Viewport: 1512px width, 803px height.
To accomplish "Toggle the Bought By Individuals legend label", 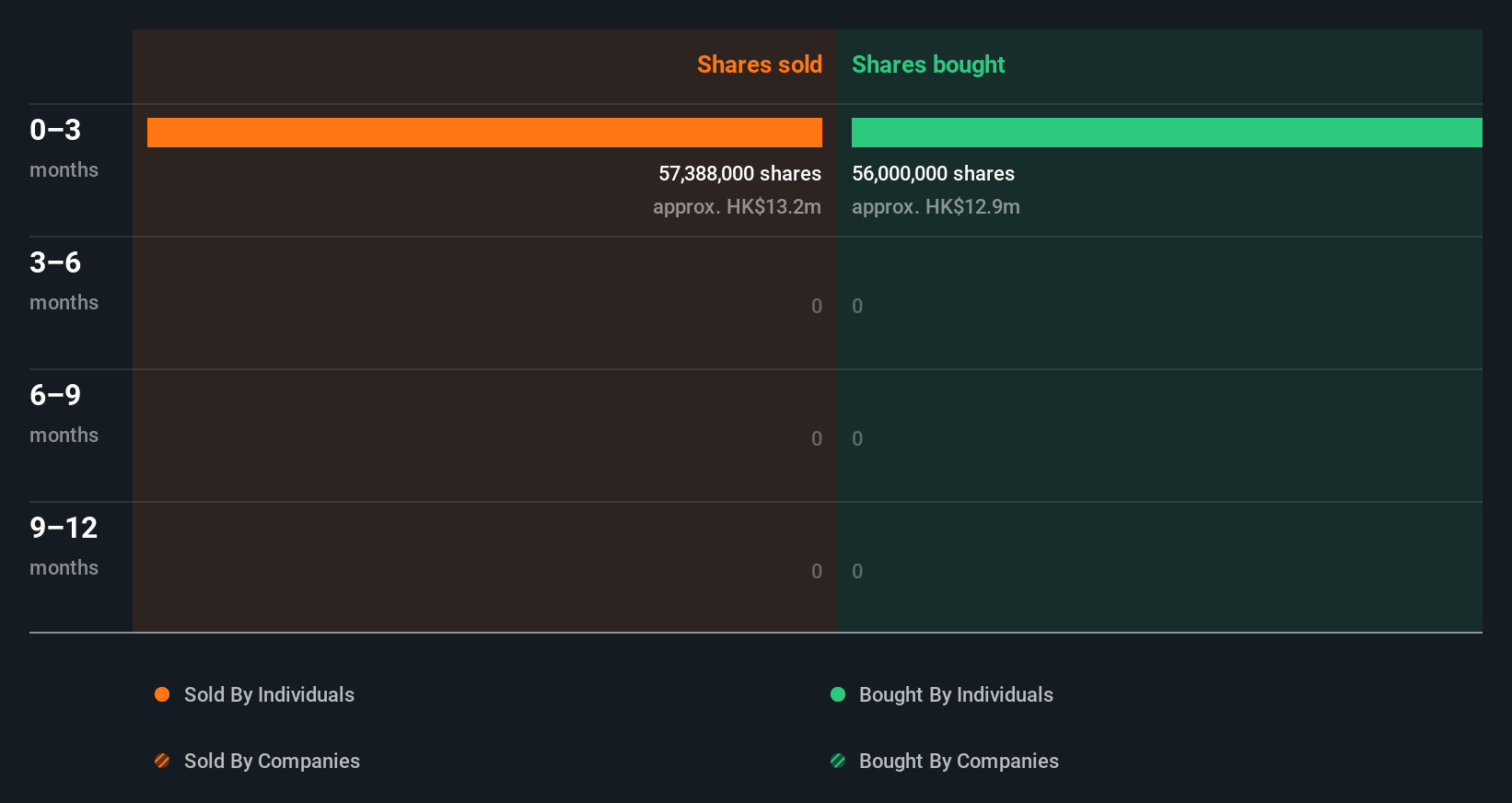I will (x=956, y=694).
